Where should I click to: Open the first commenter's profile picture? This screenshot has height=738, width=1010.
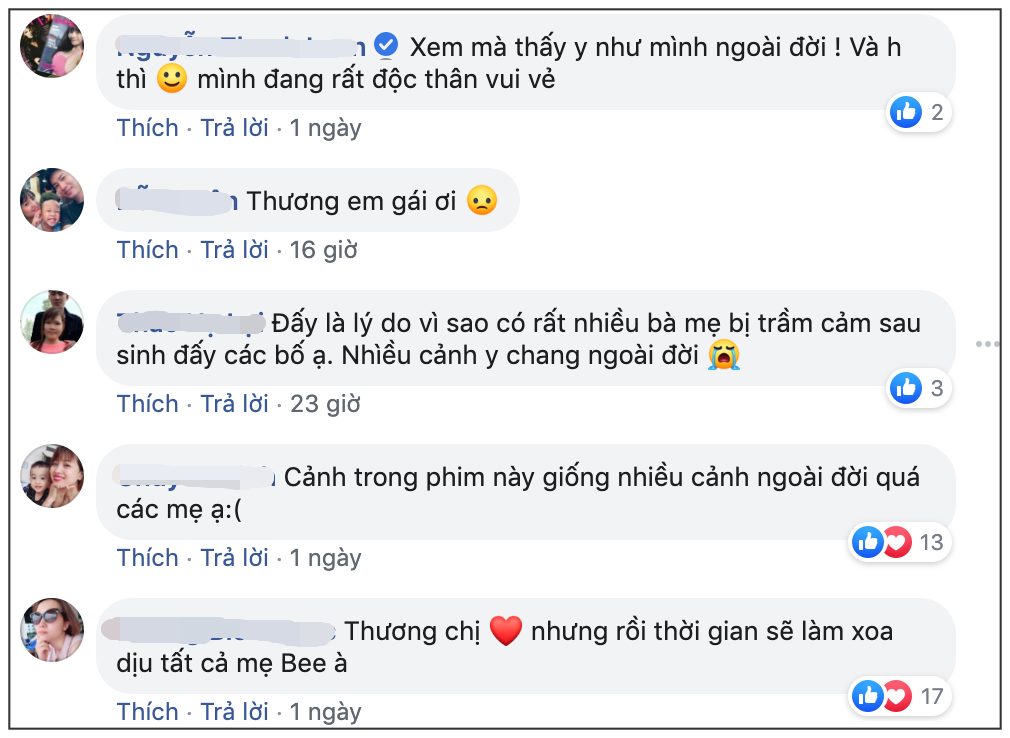tap(52, 46)
